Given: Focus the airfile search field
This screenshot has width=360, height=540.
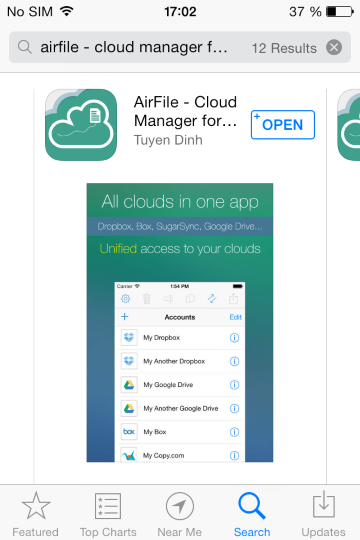Looking at the screenshot, I should pyautogui.click(x=180, y=47).
